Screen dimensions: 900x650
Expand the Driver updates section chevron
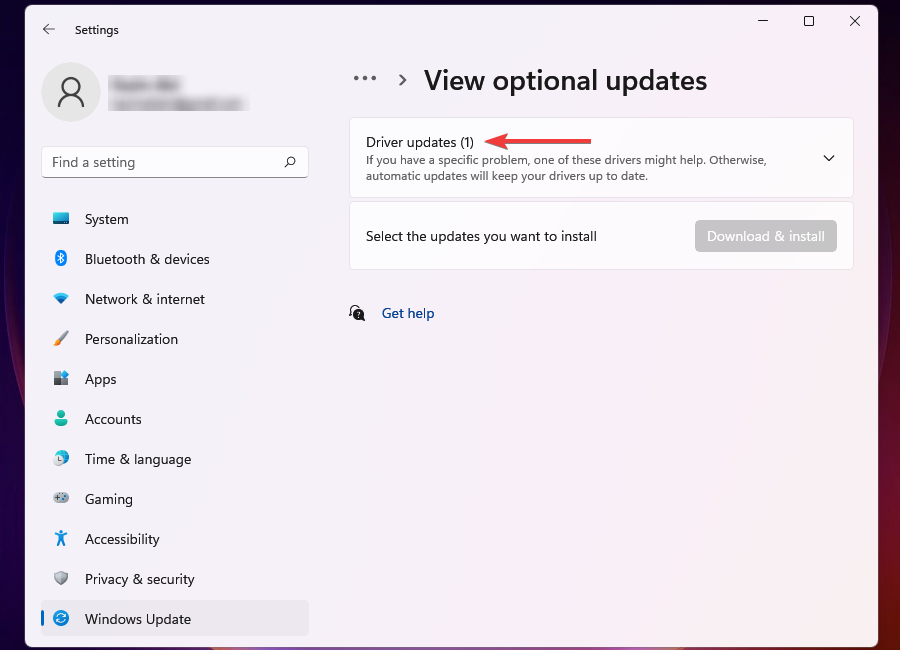coord(828,158)
